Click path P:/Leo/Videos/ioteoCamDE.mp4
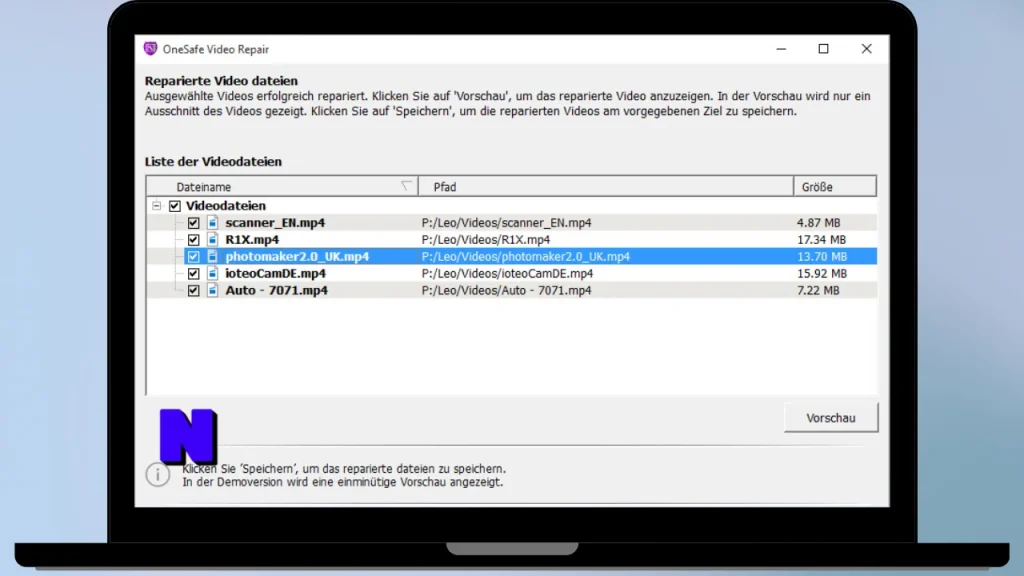This screenshot has height=576, width=1024. (507, 274)
